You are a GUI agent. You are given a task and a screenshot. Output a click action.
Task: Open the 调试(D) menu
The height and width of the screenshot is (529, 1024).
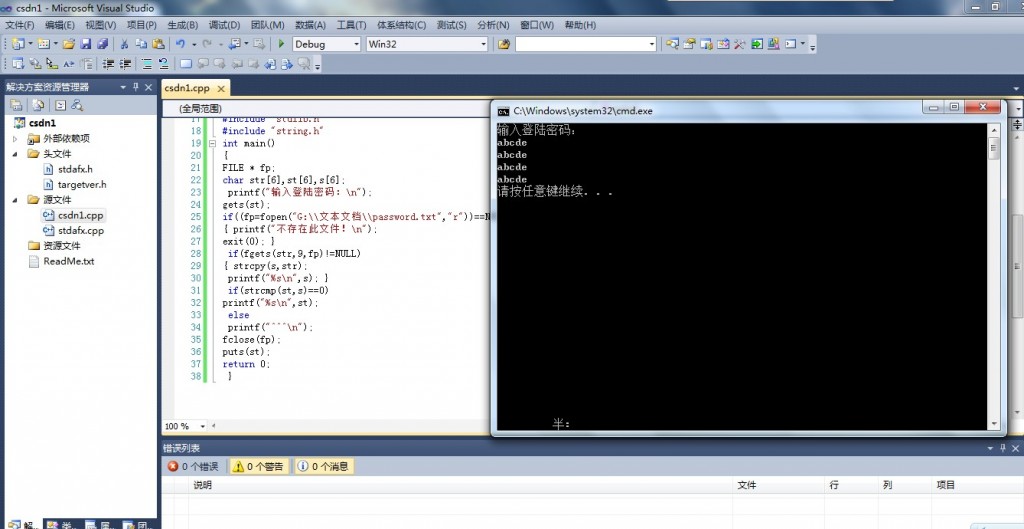pyautogui.click(x=223, y=25)
